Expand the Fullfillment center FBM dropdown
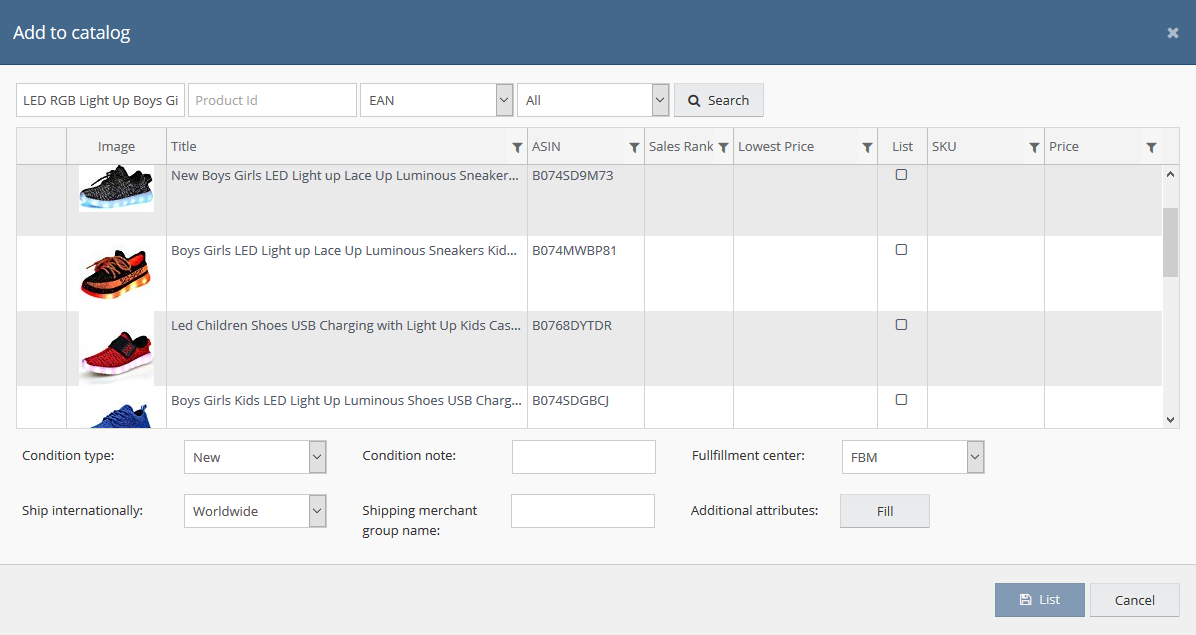Image resolution: width=1196 pixels, height=635 pixels. (912, 457)
